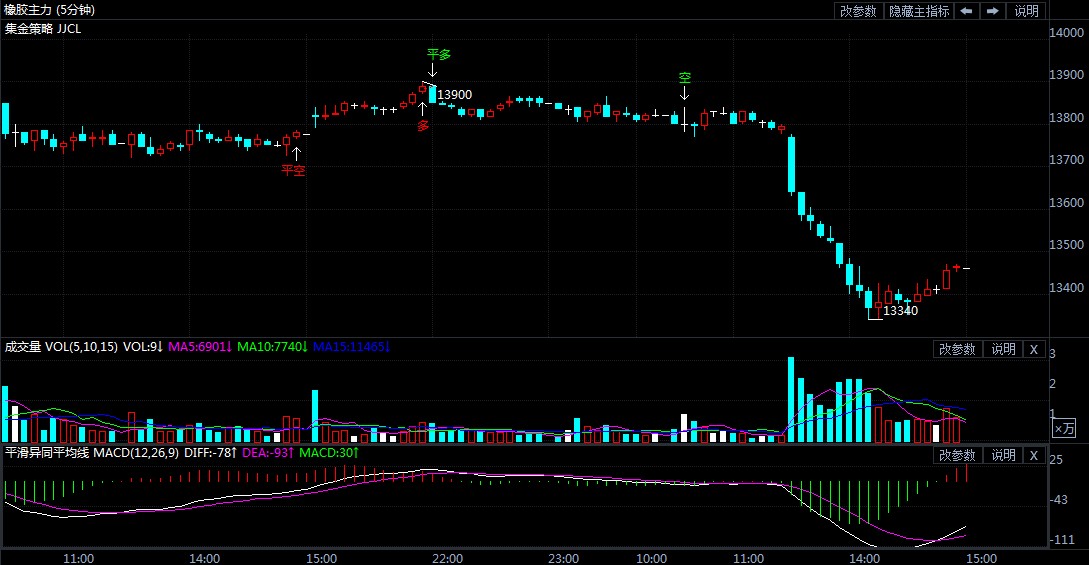Open 说明 in MACD panel
This screenshot has width=1089, height=565.
tap(1003, 455)
